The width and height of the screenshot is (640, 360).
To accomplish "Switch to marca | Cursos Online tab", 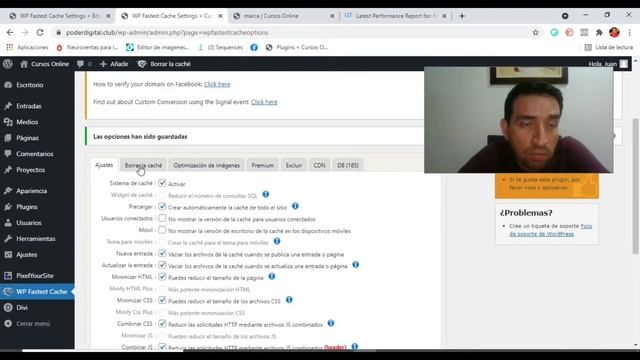I will pos(283,16).
